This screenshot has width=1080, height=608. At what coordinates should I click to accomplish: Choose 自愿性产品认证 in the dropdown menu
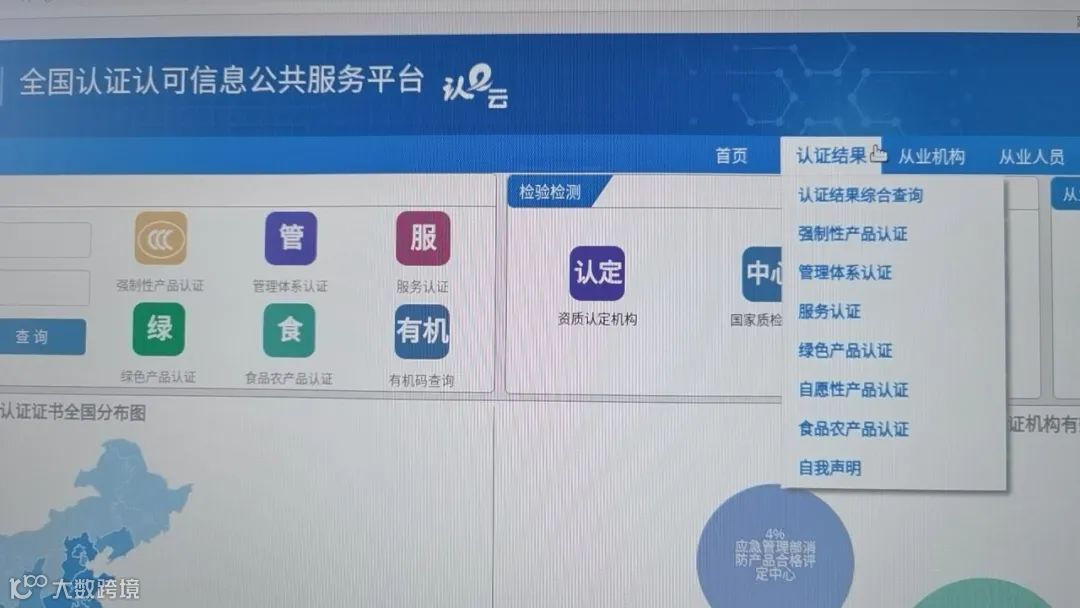[853, 390]
